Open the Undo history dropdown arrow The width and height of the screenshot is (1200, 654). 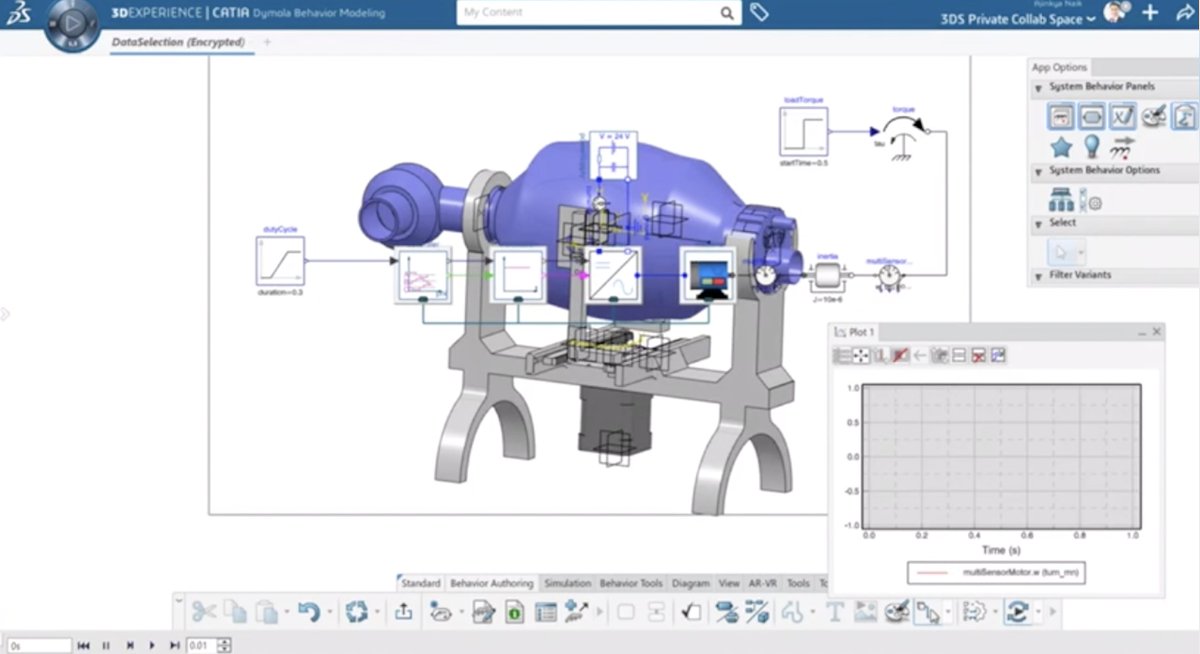(x=329, y=612)
